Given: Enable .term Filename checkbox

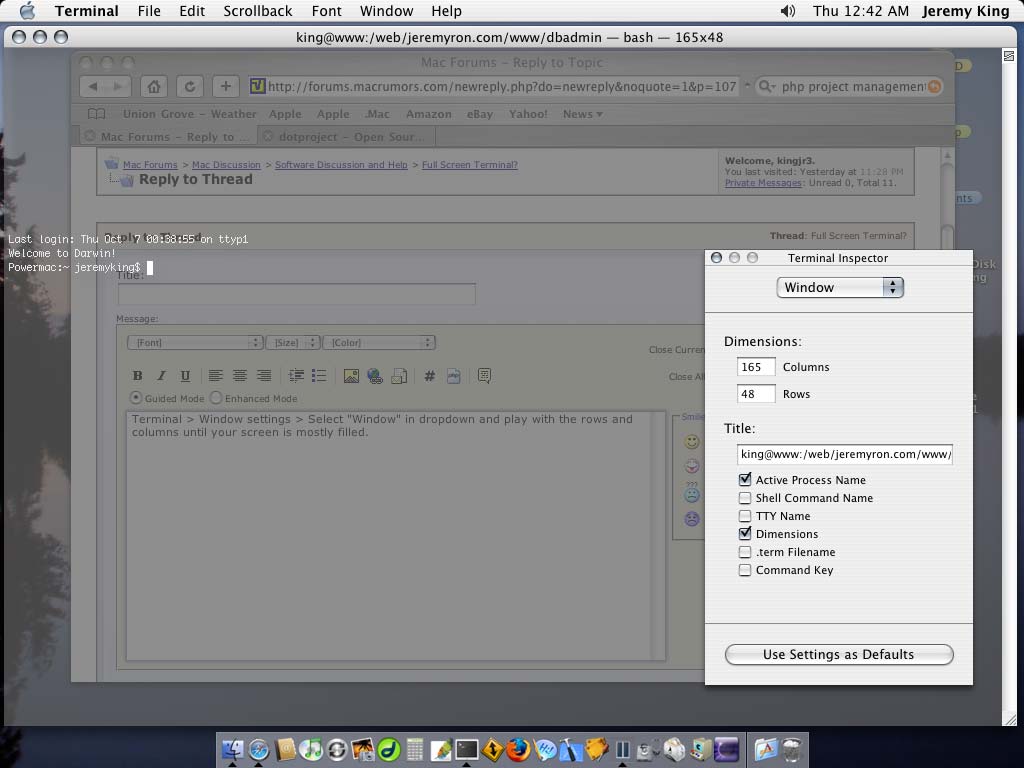Looking at the screenshot, I should tap(744, 552).
